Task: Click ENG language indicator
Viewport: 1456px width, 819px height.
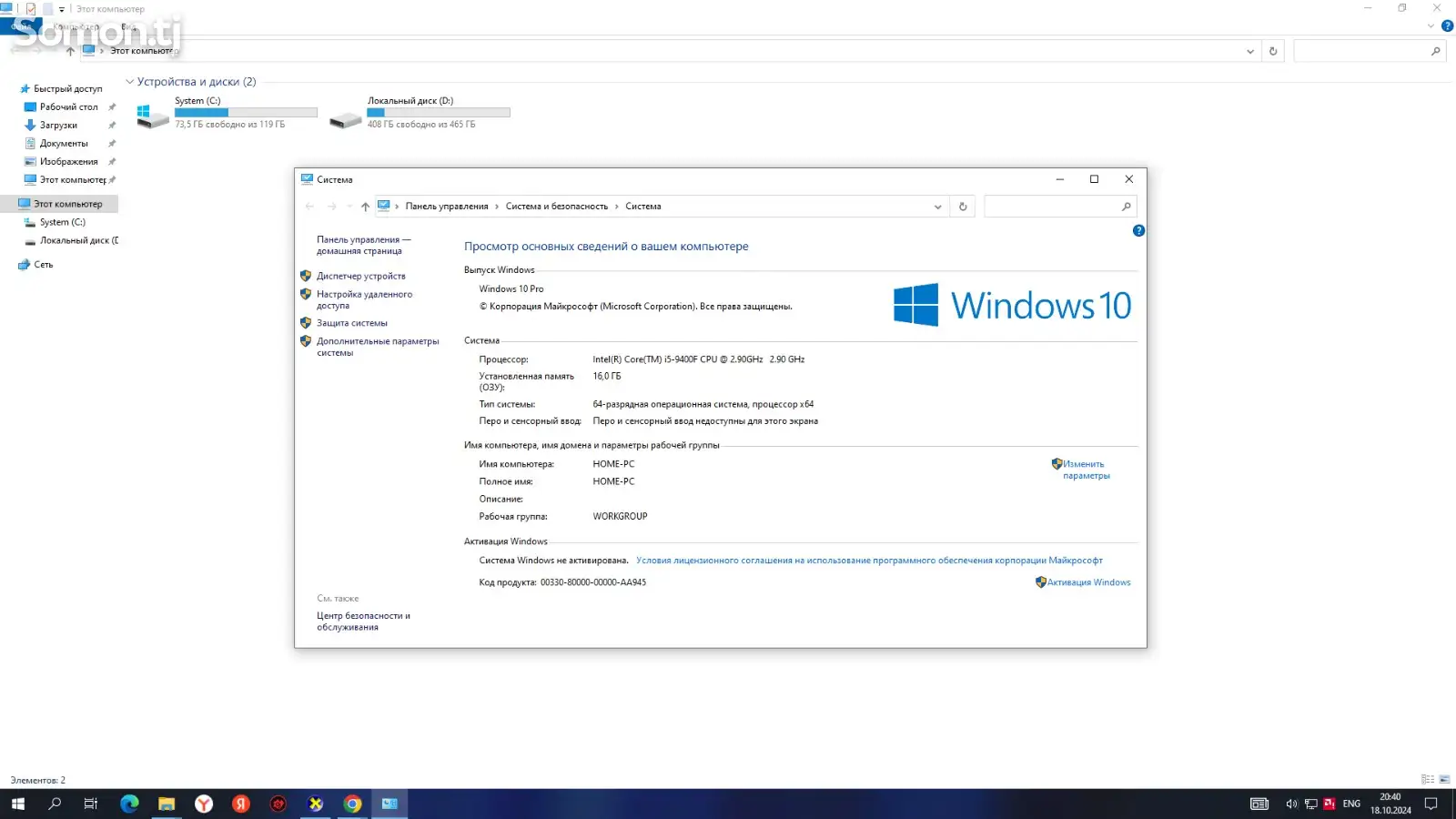Action: 1351,804
